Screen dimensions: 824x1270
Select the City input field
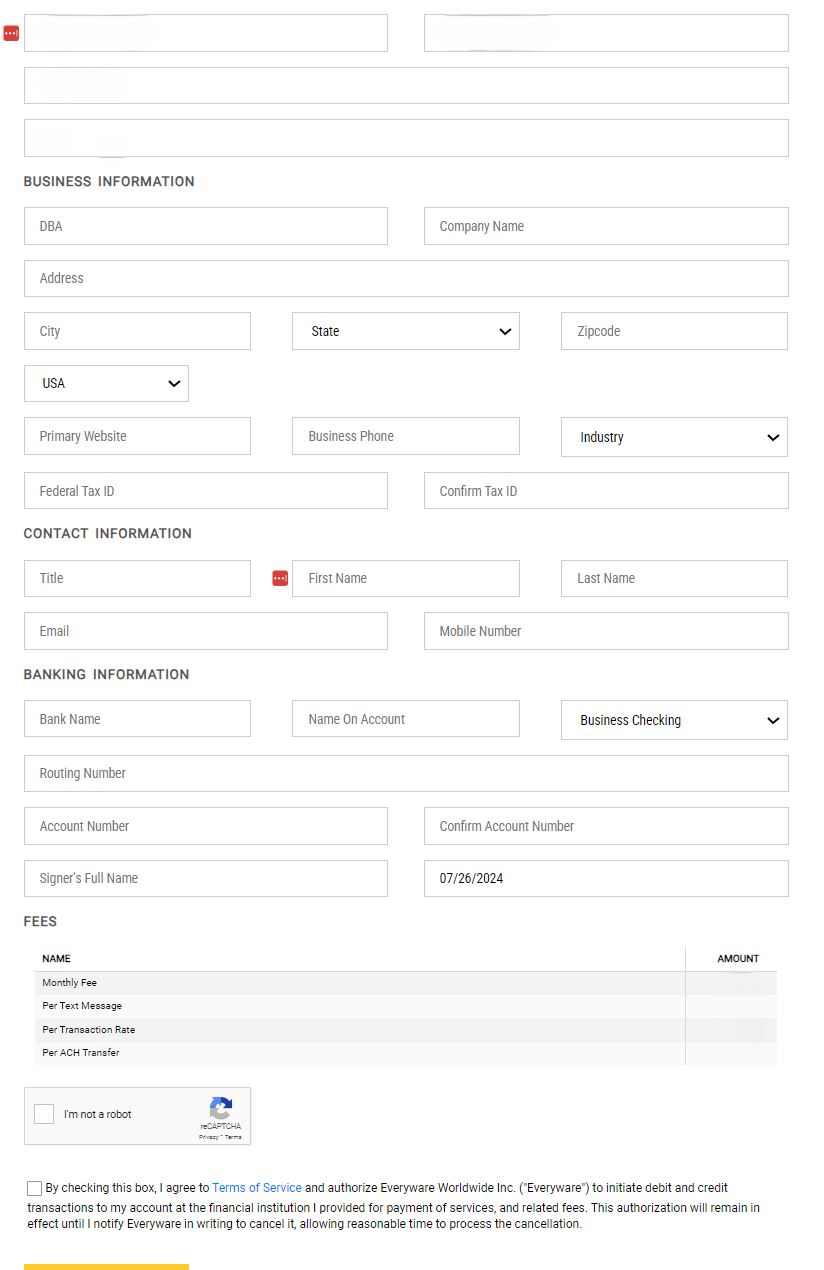(137, 331)
